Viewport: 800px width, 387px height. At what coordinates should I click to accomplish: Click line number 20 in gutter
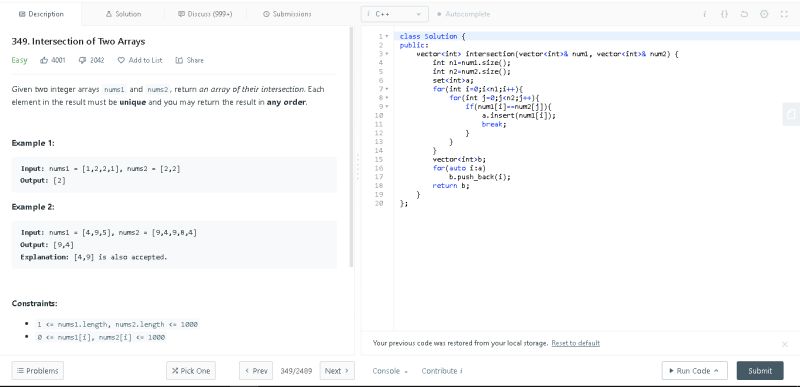[x=379, y=203]
